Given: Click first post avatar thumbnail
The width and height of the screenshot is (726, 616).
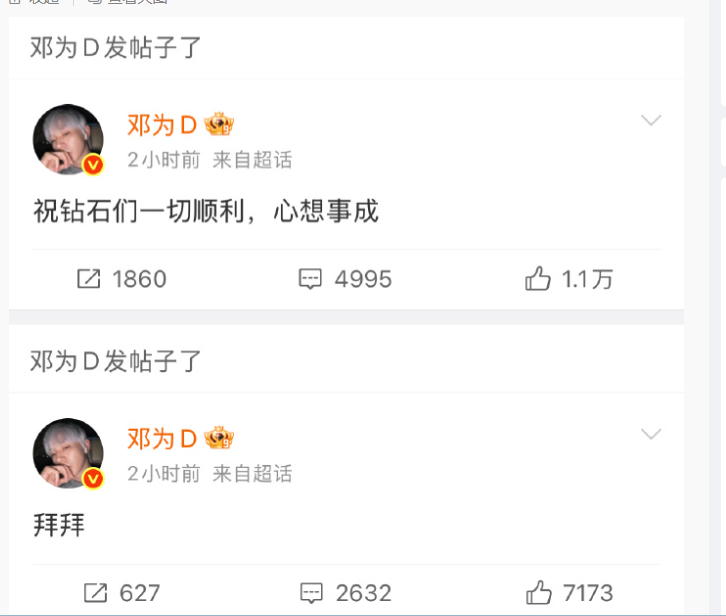Looking at the screenshot, I should (68, 139).
